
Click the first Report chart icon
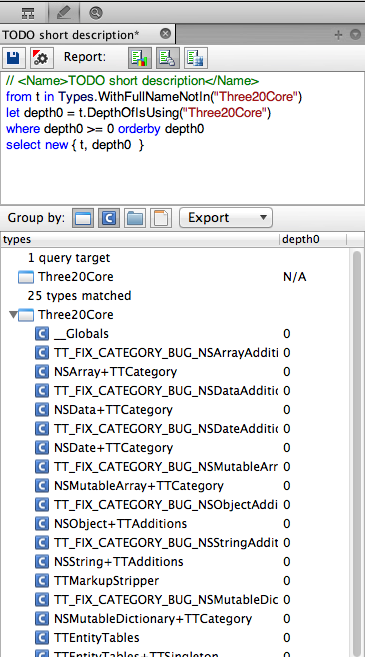coord(140,57)
